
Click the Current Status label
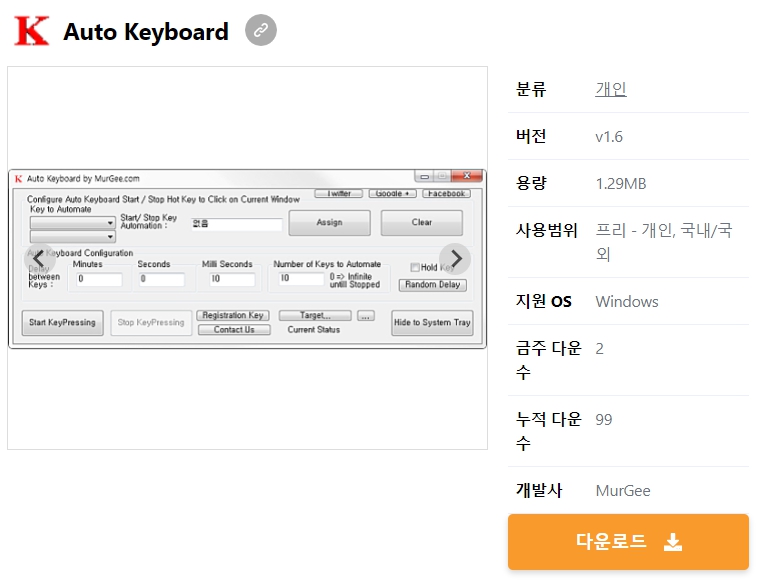[314, 330]
